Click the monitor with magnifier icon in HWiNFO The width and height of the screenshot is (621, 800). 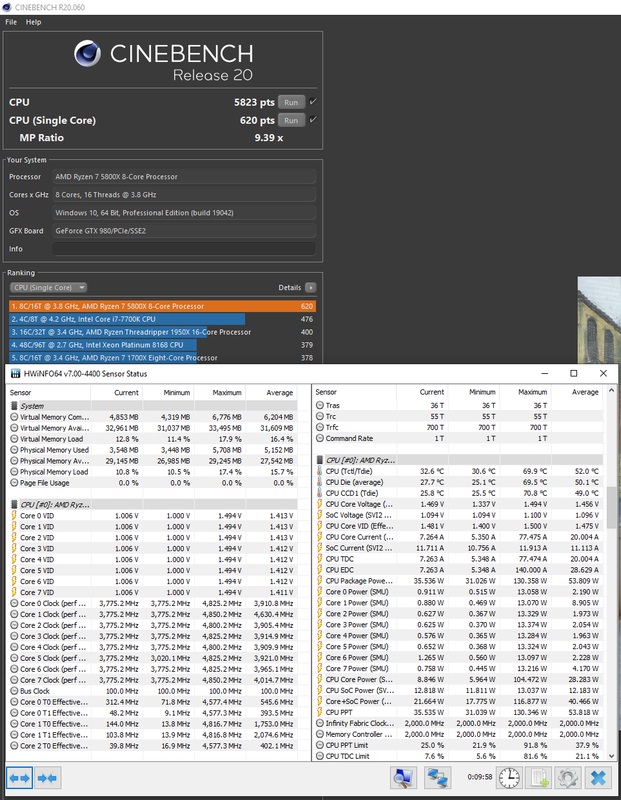[404, 778]
